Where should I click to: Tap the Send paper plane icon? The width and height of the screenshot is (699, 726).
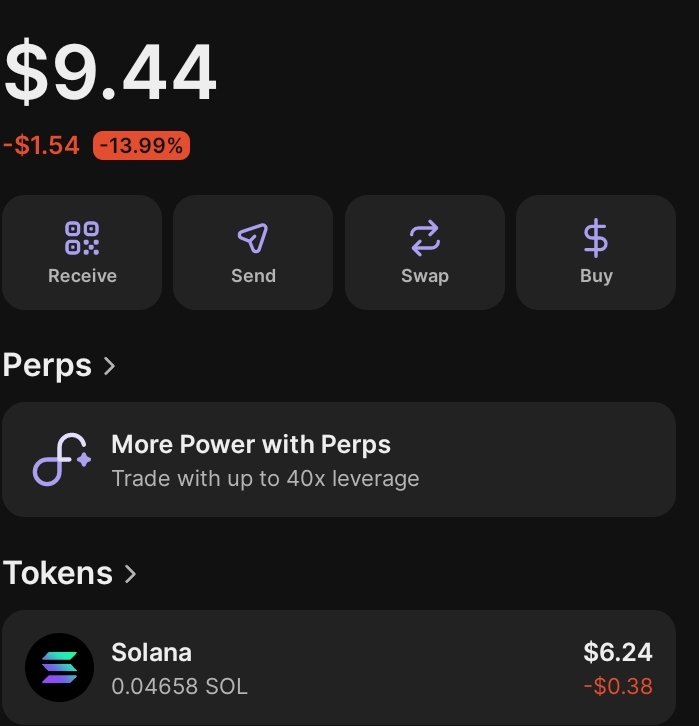[x=253, y=237]
